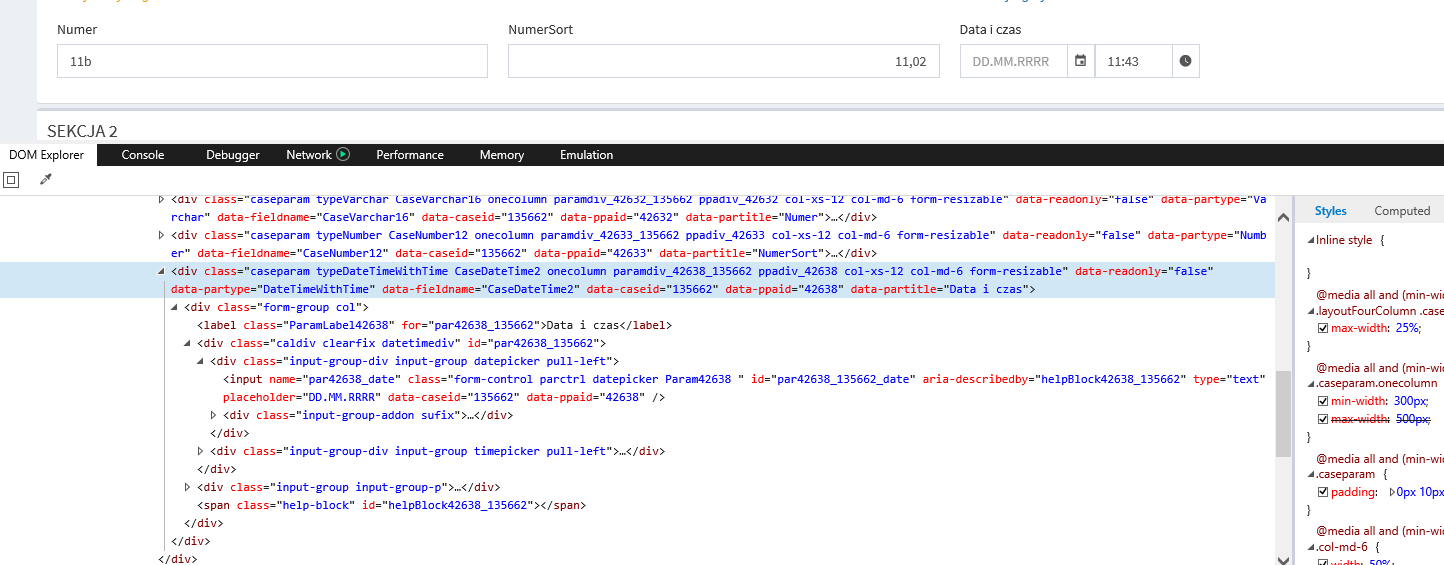
Task: Expand the input-group-addon sufix node
Action: 214,416
